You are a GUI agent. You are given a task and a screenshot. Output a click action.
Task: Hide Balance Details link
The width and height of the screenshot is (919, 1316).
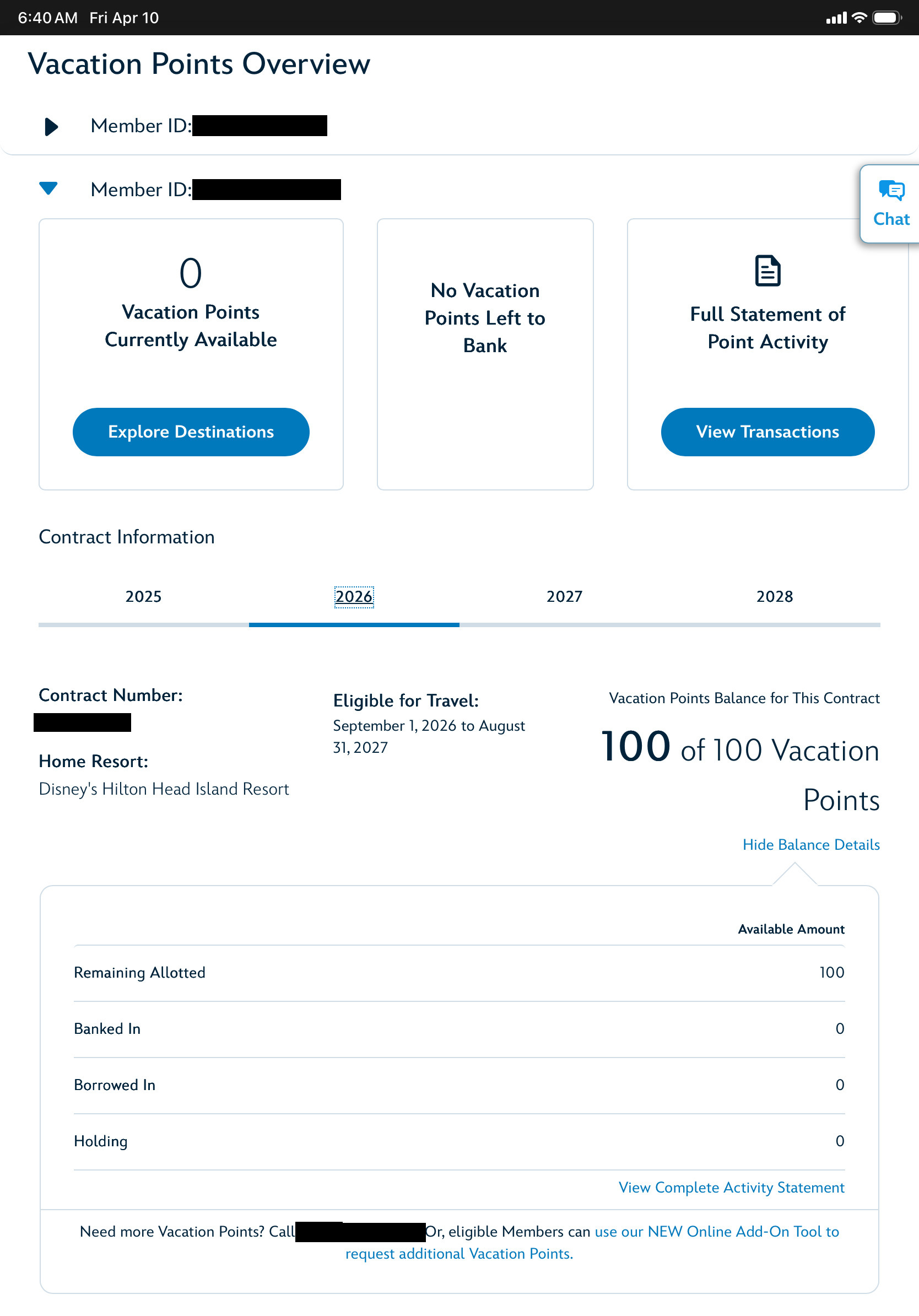pyautogui.click(x=810, y=844)
